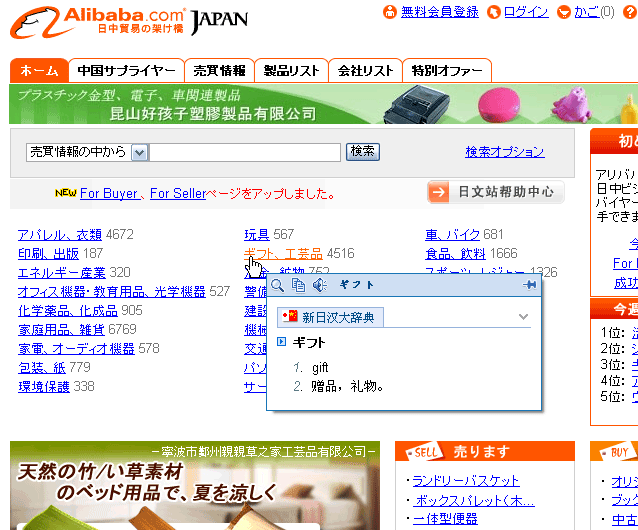Open the 売買情報の中から search scope dropdown
Viewport: 638px width, 530px height.
pos(139,152)
